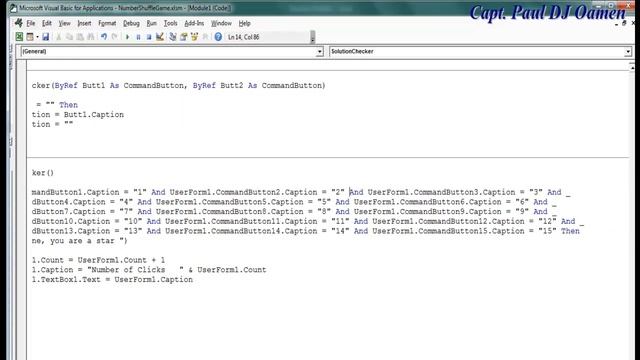This screenshot has width=640, height=360.
Task: Click the code line 'tion = Butt1.Caption'
Action: (x=78, y=115)
